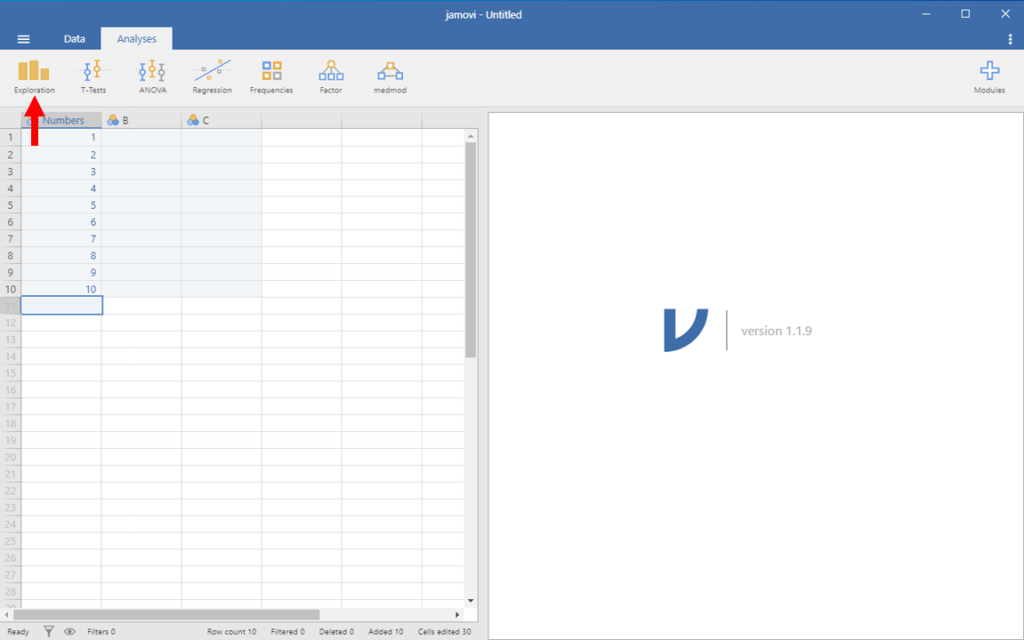Viewport: 1024px width, 640px height.
Task: Click the filter funnel in status bar
Action: (47, 631)
